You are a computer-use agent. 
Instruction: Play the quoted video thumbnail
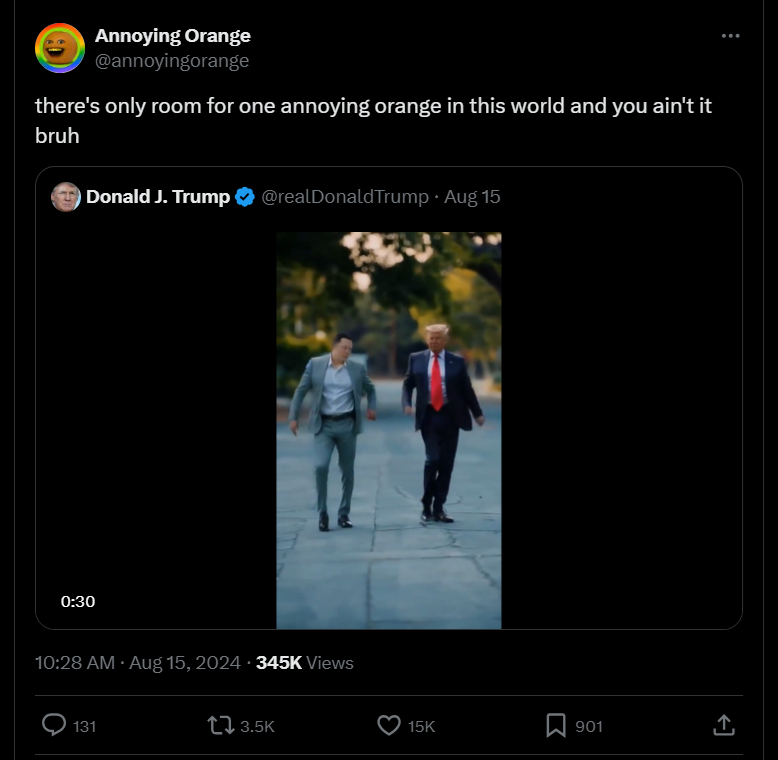click(x=389, y=431)
